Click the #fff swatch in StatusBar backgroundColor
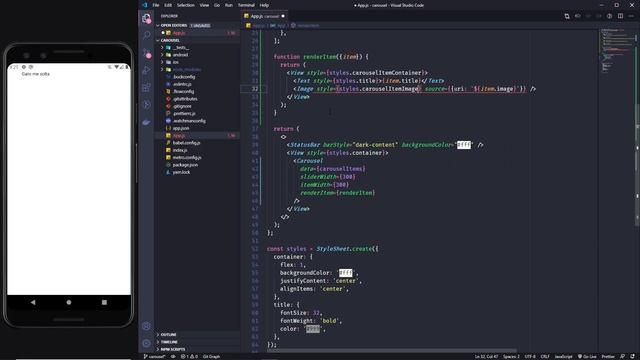This screenshot has width=640, height=360. [464, 145]
